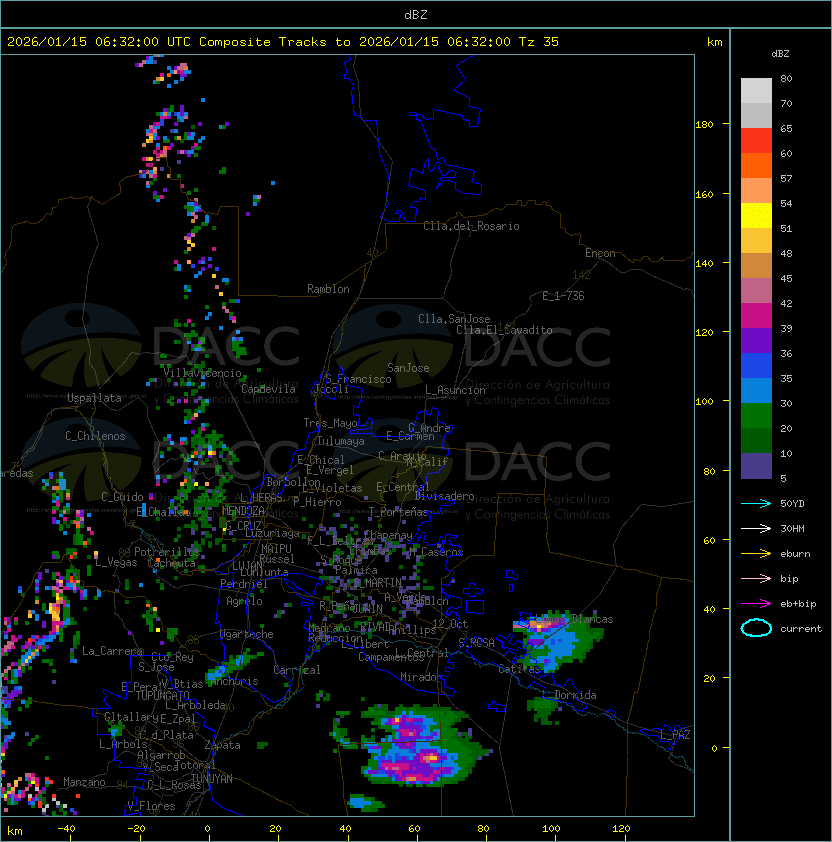
Task: Click the Villavicencio map label
Action: (x=202, y=373)
